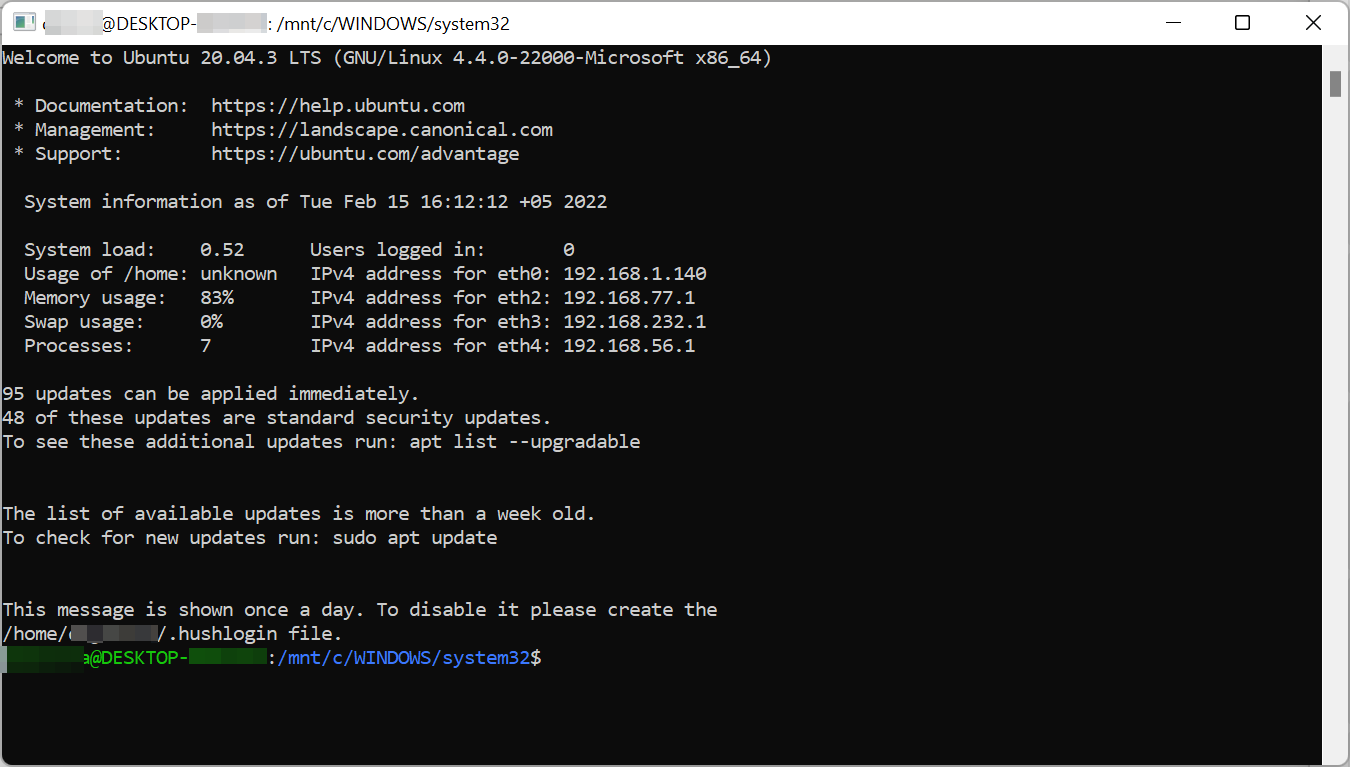Open the https://landscape.canonical.com URL
This screenshot has width=1350, height=767.
382,130
